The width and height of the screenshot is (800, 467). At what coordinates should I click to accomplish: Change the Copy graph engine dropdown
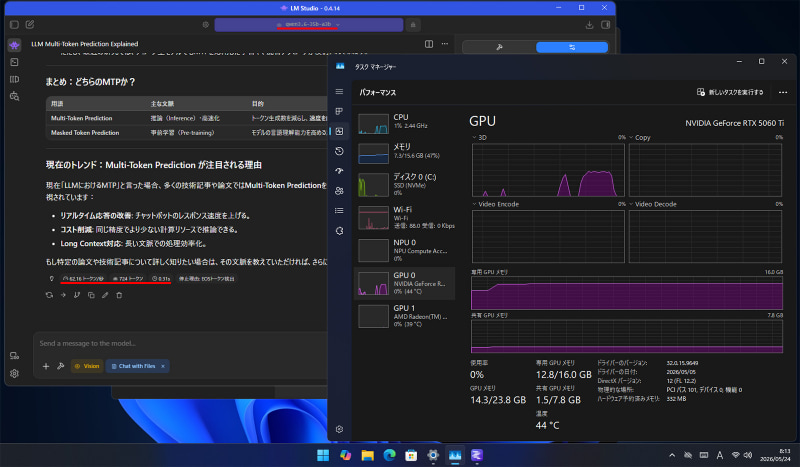(x=640, y=137)
